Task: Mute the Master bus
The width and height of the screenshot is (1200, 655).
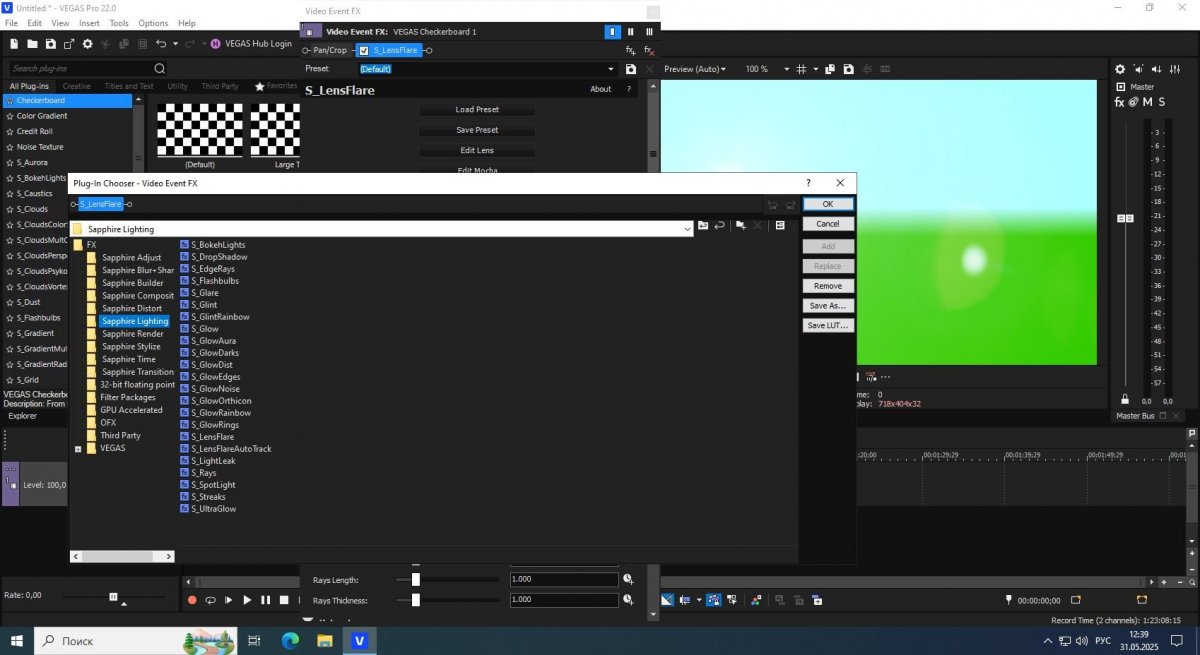Action: pyautogui.click(x=1147, y=102)
